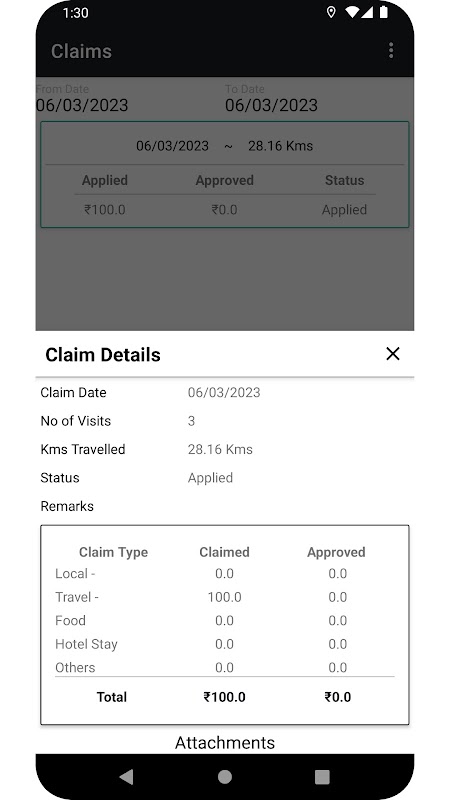Tap the Claimed total ₹100.0 value
Viewport: 450px width, 800px height.
(x=224, y=697)
